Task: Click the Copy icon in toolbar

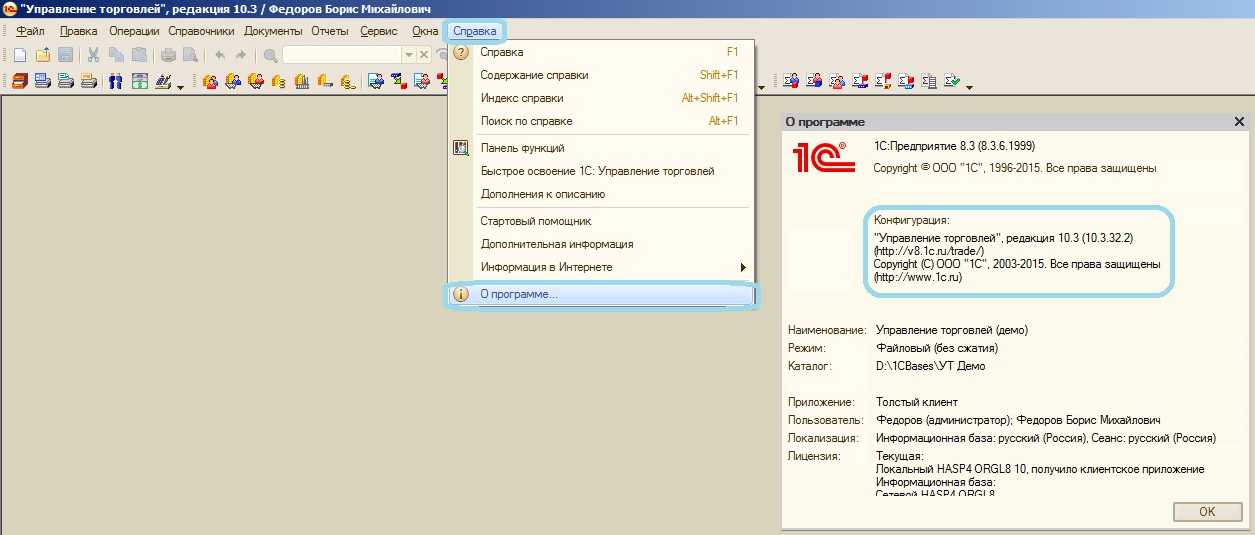Action: 116,55
